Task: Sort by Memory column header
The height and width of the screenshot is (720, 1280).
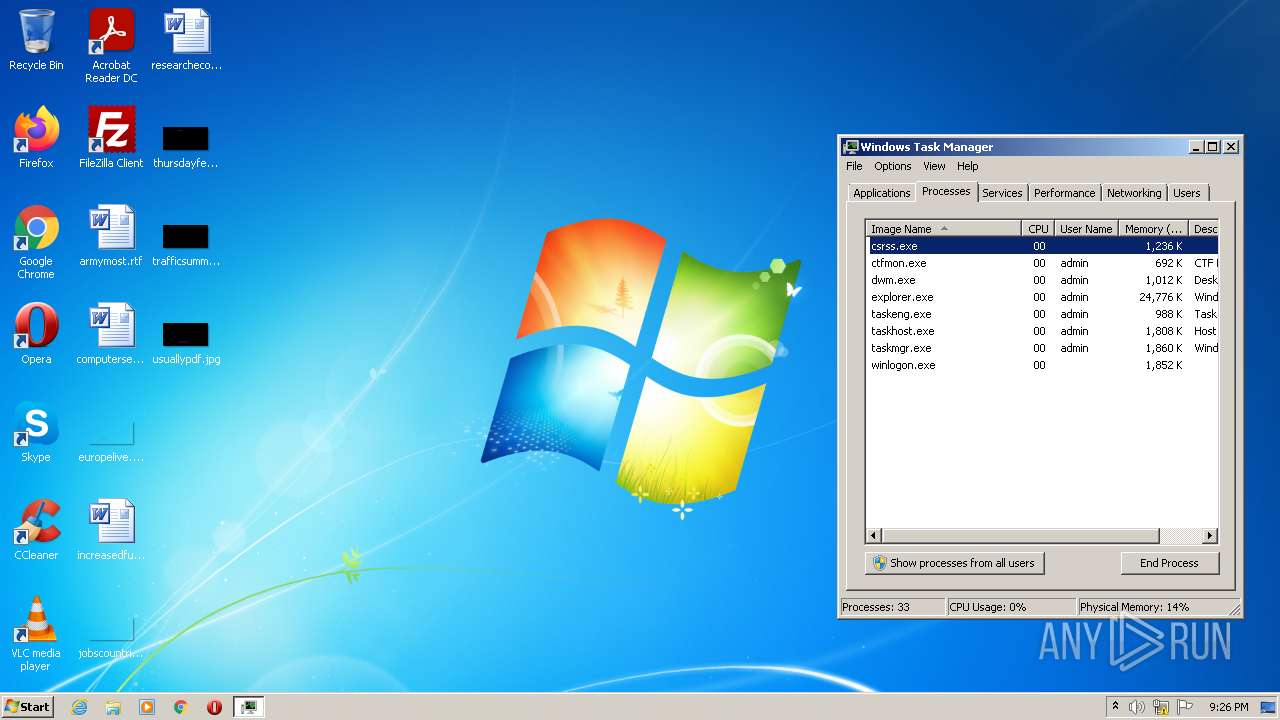Action: tap(1153, 229)
